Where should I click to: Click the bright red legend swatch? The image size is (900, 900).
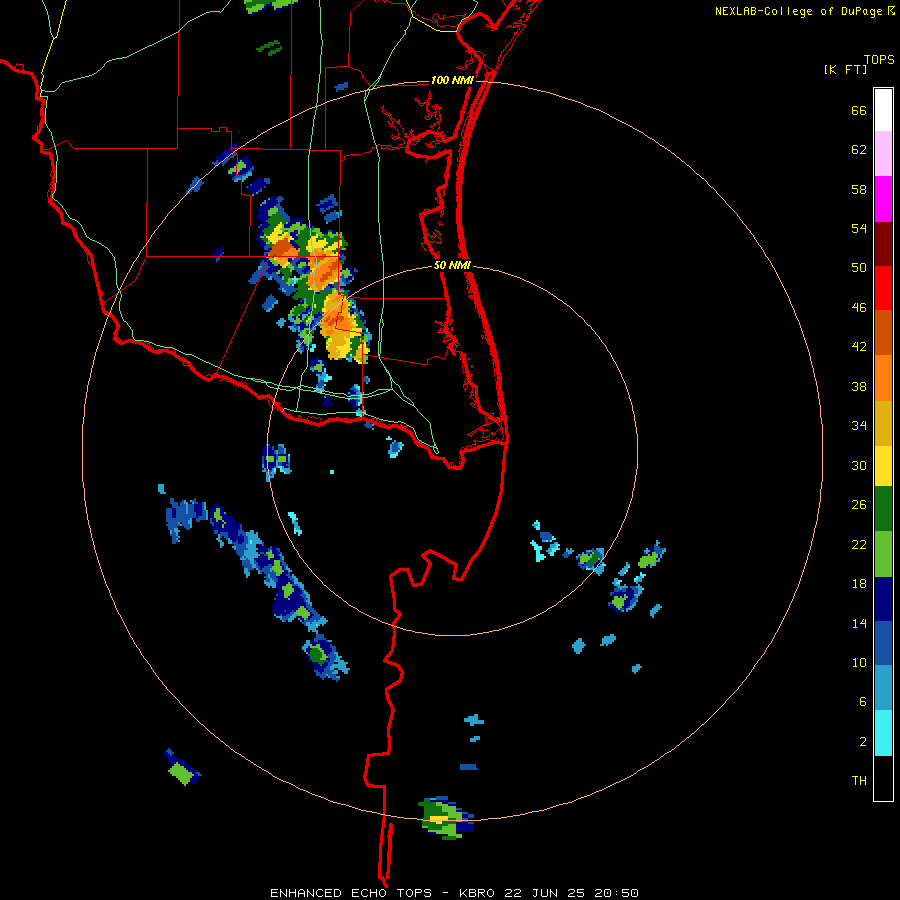tap(883, 288)
